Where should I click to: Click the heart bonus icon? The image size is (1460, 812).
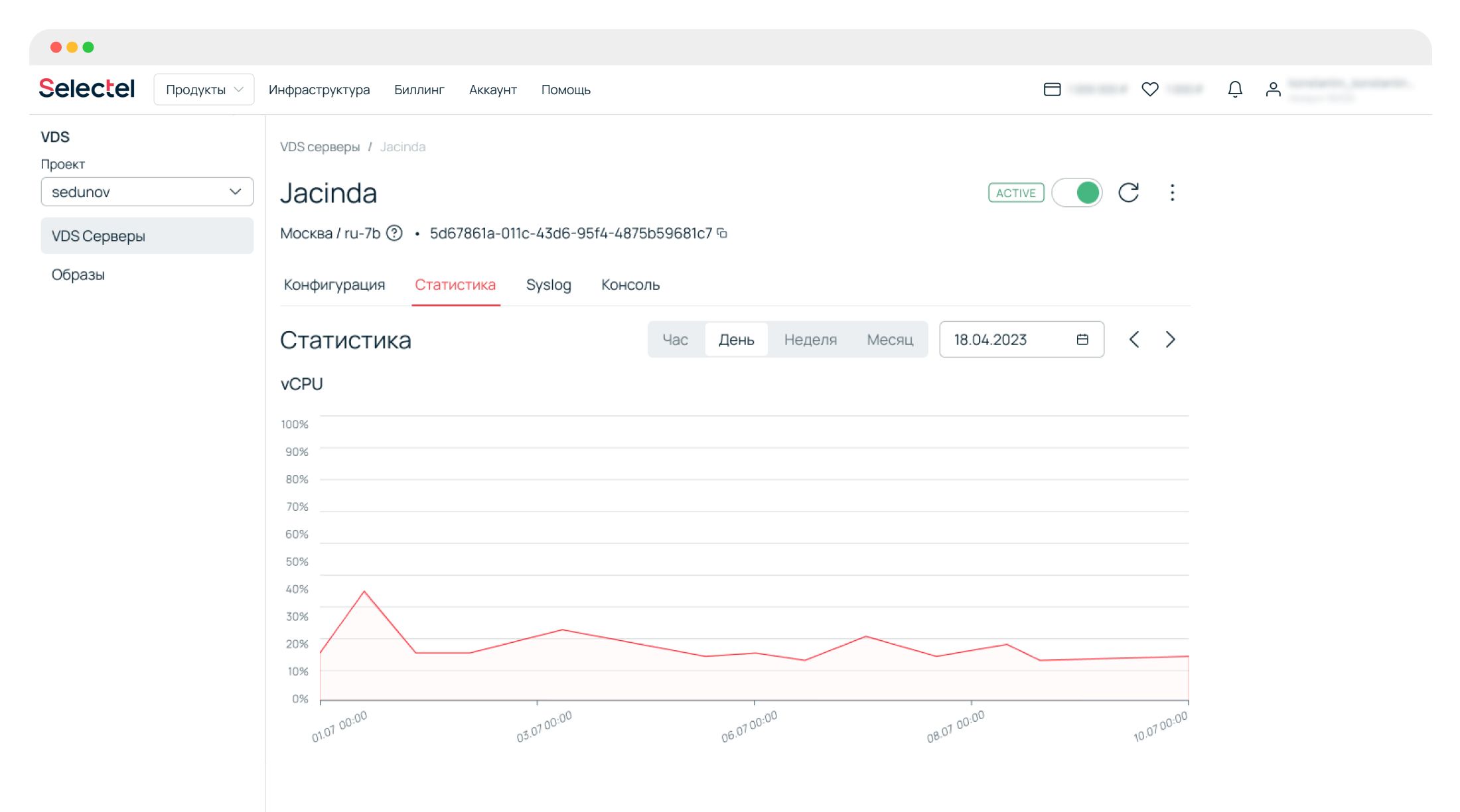click(1150, 90)
